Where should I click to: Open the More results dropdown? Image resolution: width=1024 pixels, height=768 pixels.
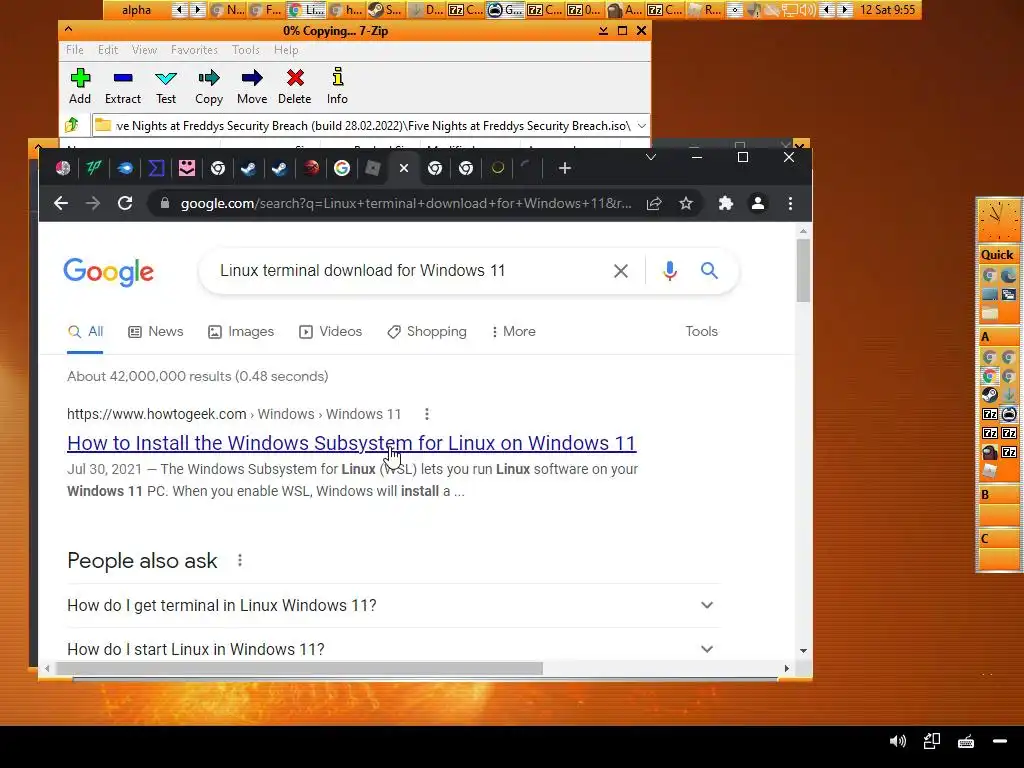pos(513,332)
